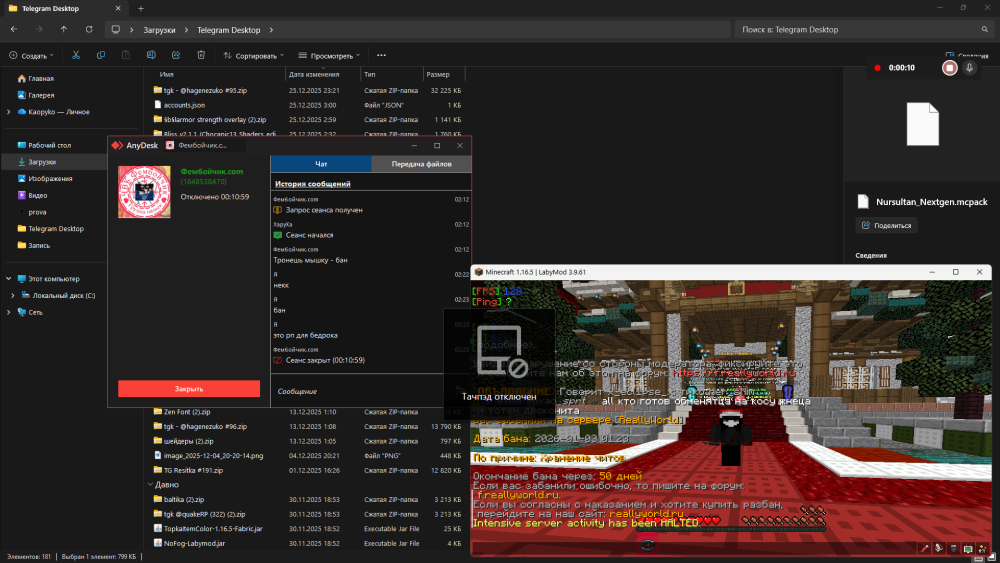Click Nursultan_Nextgen.mcpack name in details pane

(931, 201)
